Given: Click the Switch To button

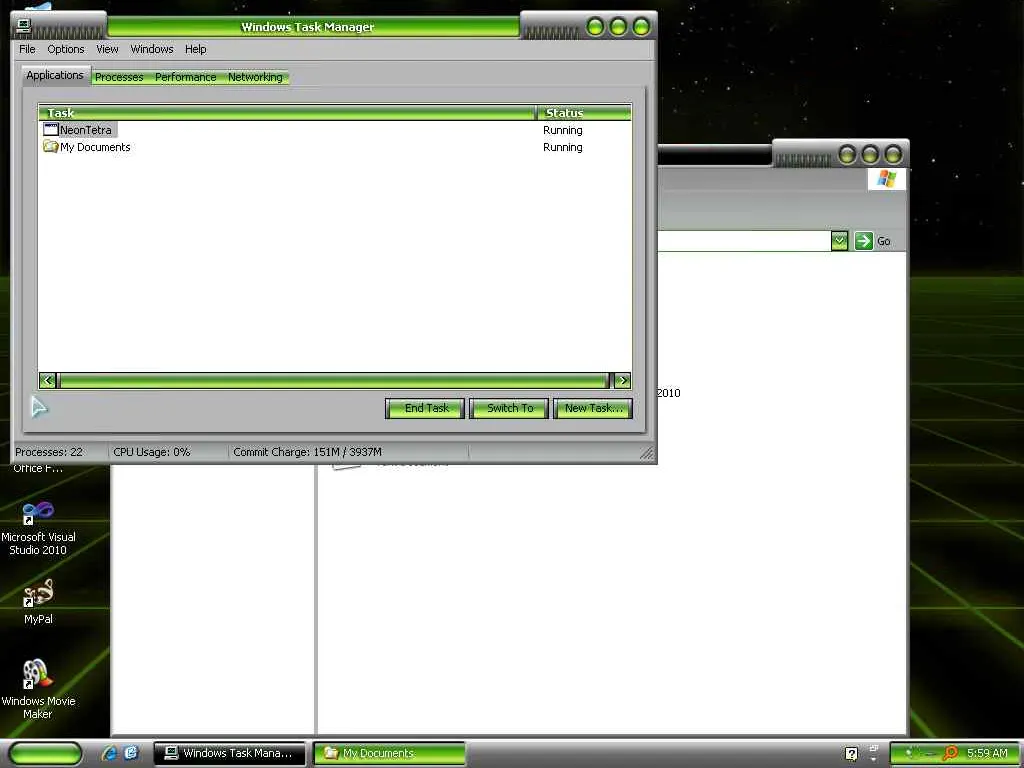Looking at the screenshot, I should pyautogui.click(x=509, y=408).
